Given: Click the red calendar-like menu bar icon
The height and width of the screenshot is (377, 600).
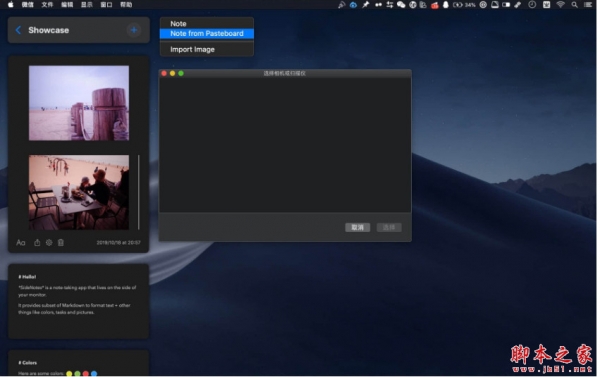Looking at the screenshot, I should [x=435, y=5].
